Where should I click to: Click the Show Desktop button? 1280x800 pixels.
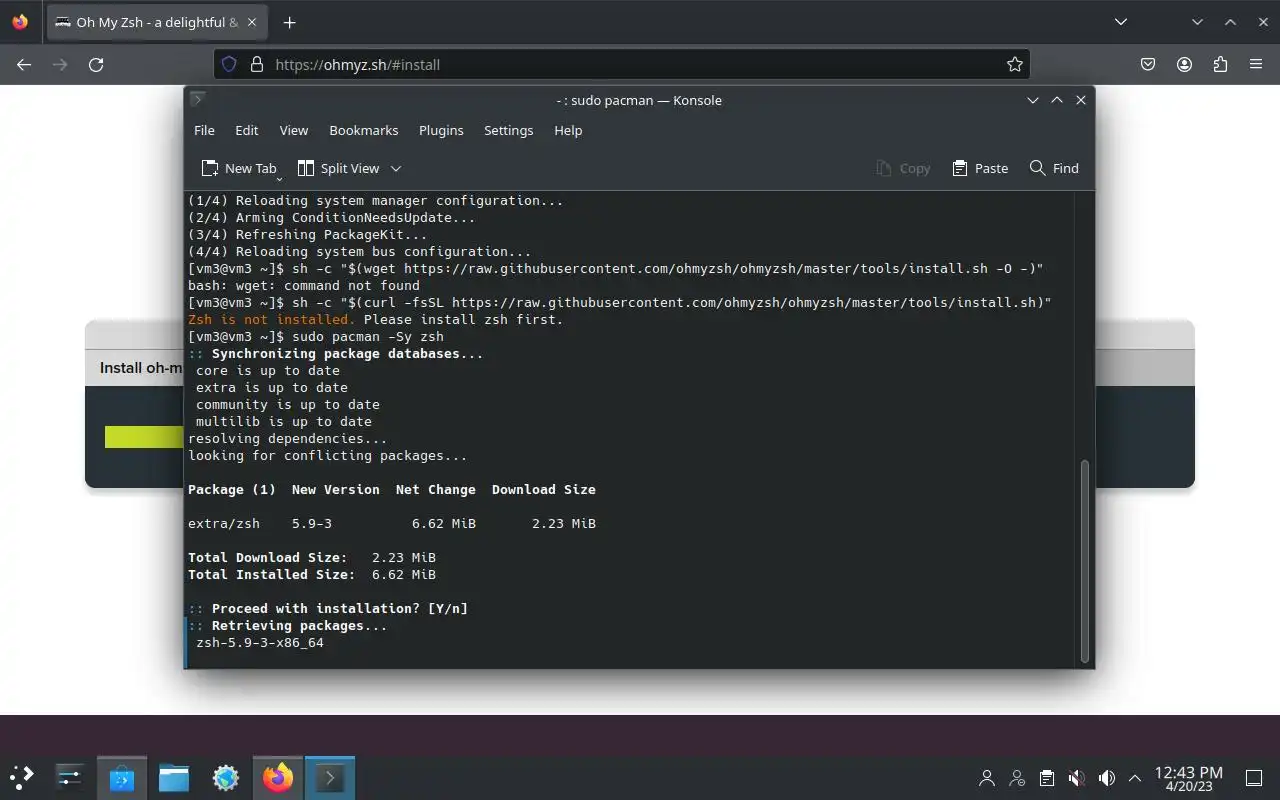[x=1253, y=778]
